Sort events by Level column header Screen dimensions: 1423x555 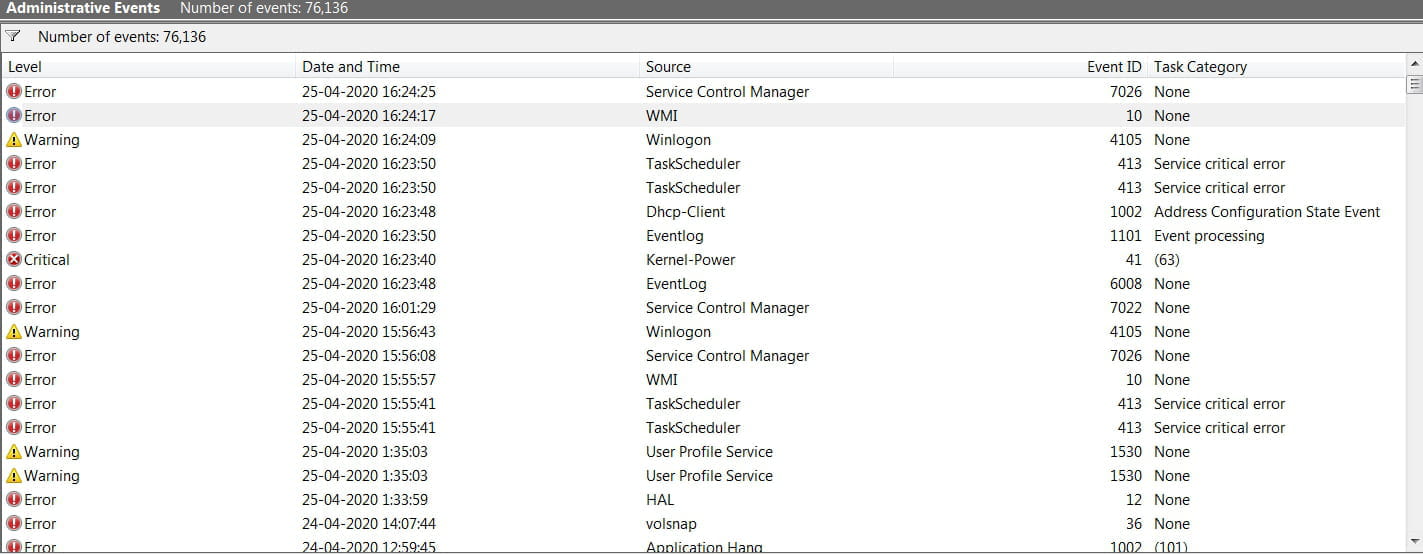pyautogui.click(x=150, y=67)
